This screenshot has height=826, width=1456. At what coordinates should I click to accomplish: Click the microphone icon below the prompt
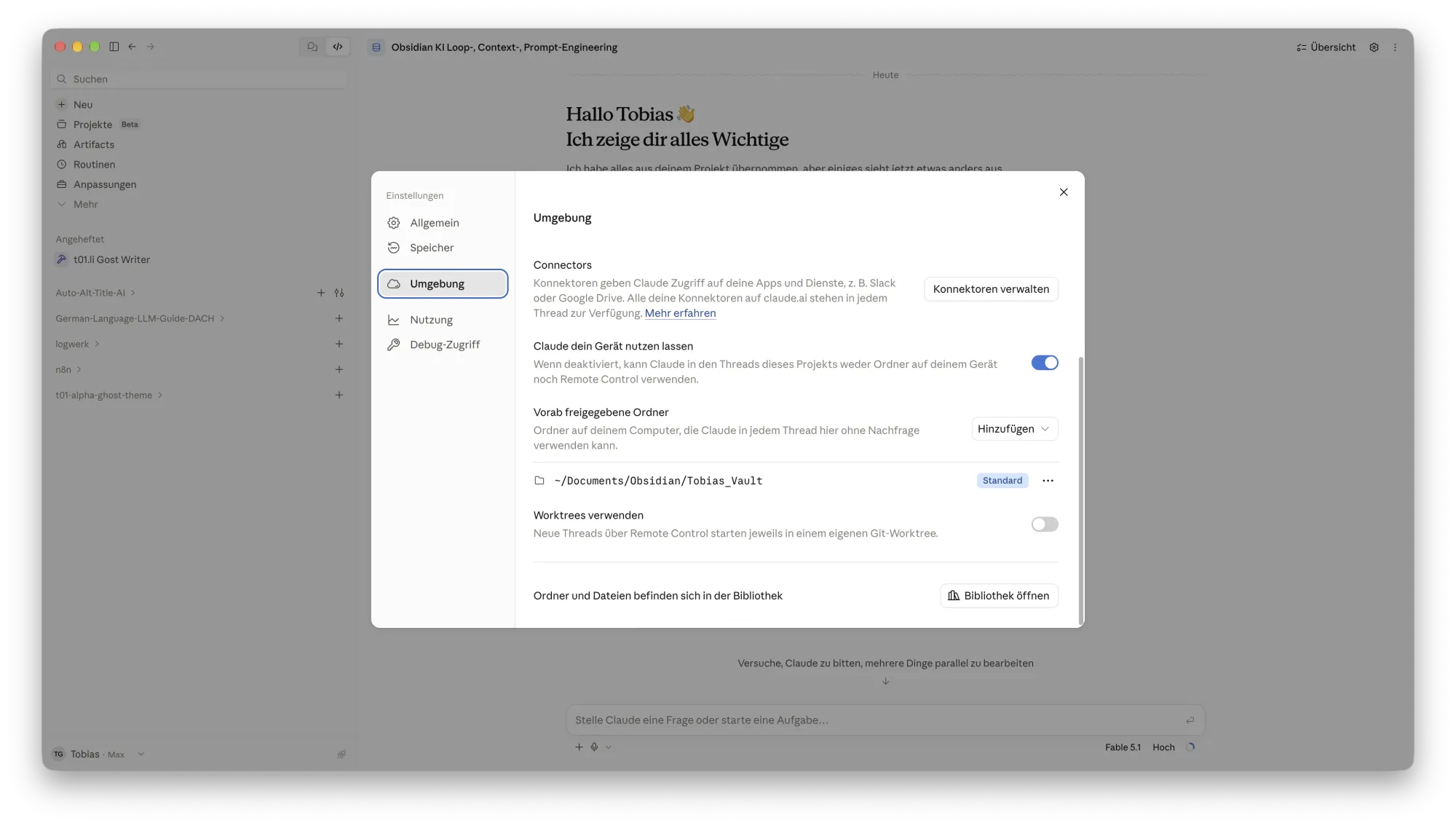tap(594, 747)
